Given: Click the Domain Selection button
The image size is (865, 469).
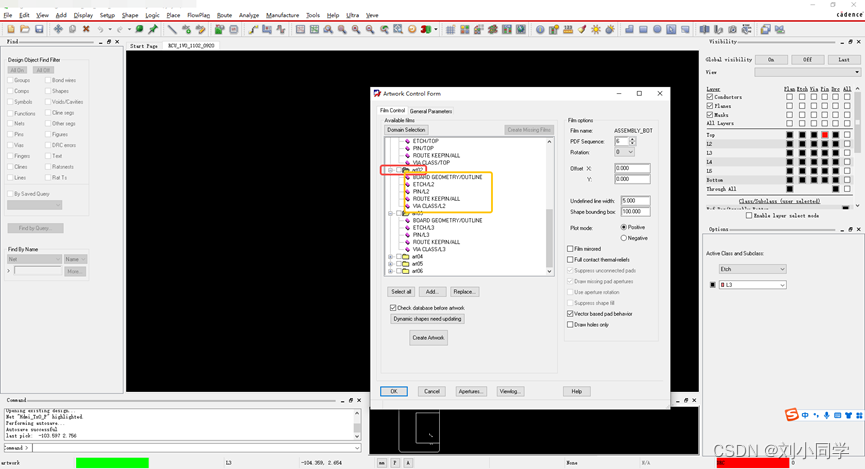Looking at the screenshot, I should (x=406, y=130).
